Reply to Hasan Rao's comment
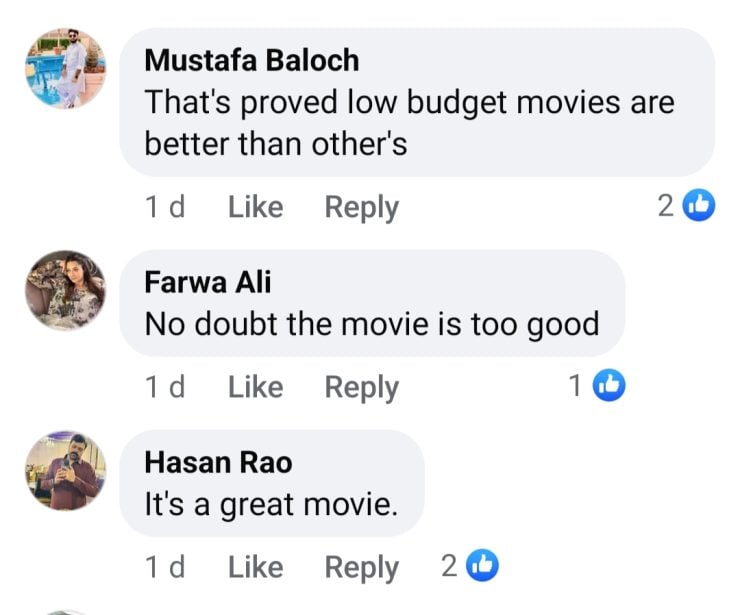Image resolution: width=740 pixels, height=615 pixels. 361,567
